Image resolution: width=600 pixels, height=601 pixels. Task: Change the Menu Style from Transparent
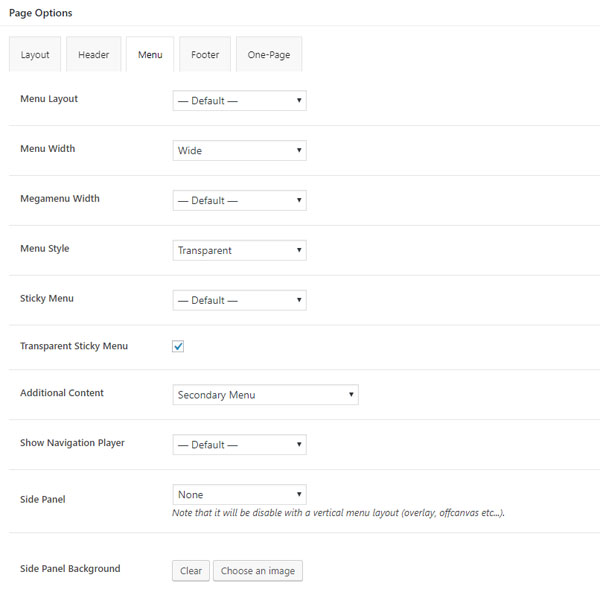tap(240, 250)
